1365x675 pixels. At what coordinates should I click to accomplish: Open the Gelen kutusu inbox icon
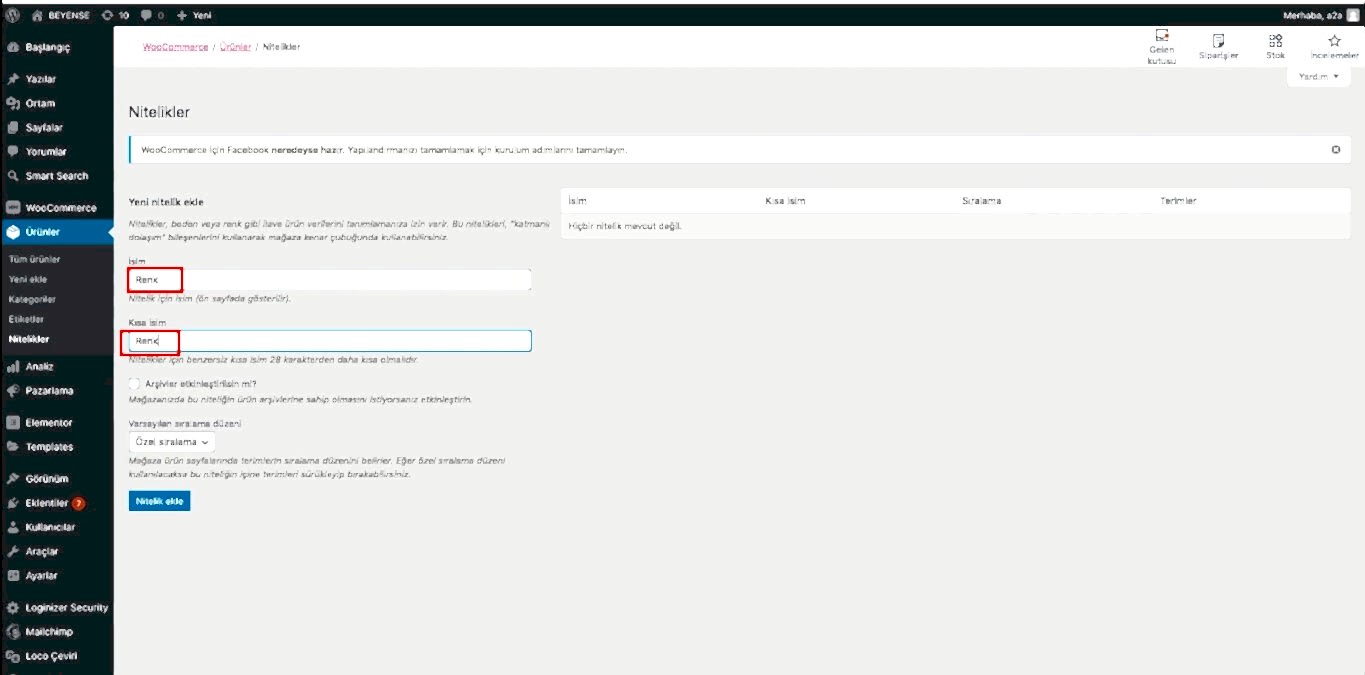coord(1161,46)
